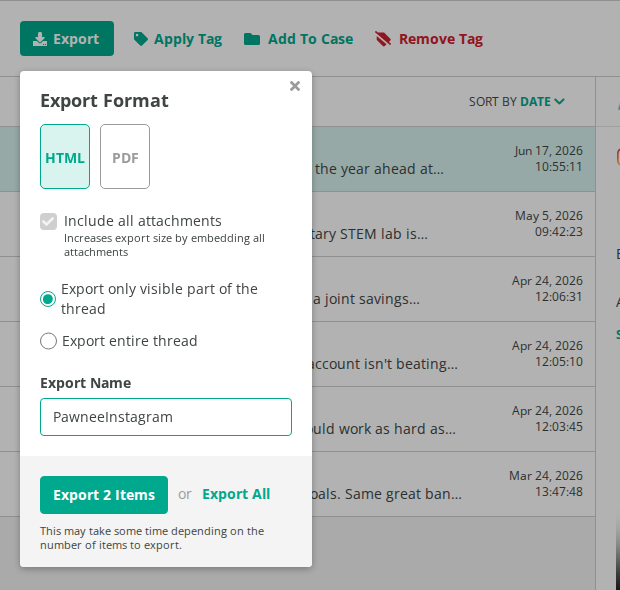
Task: Select the Apr 24, 2026 12:03:45 item
Action: click(454, 419)
